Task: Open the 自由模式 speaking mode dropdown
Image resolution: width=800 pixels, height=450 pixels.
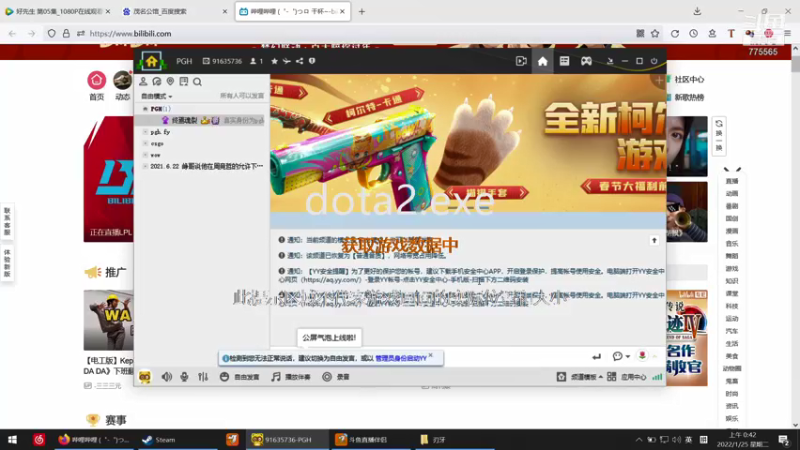Action: [x=157, y=96]
